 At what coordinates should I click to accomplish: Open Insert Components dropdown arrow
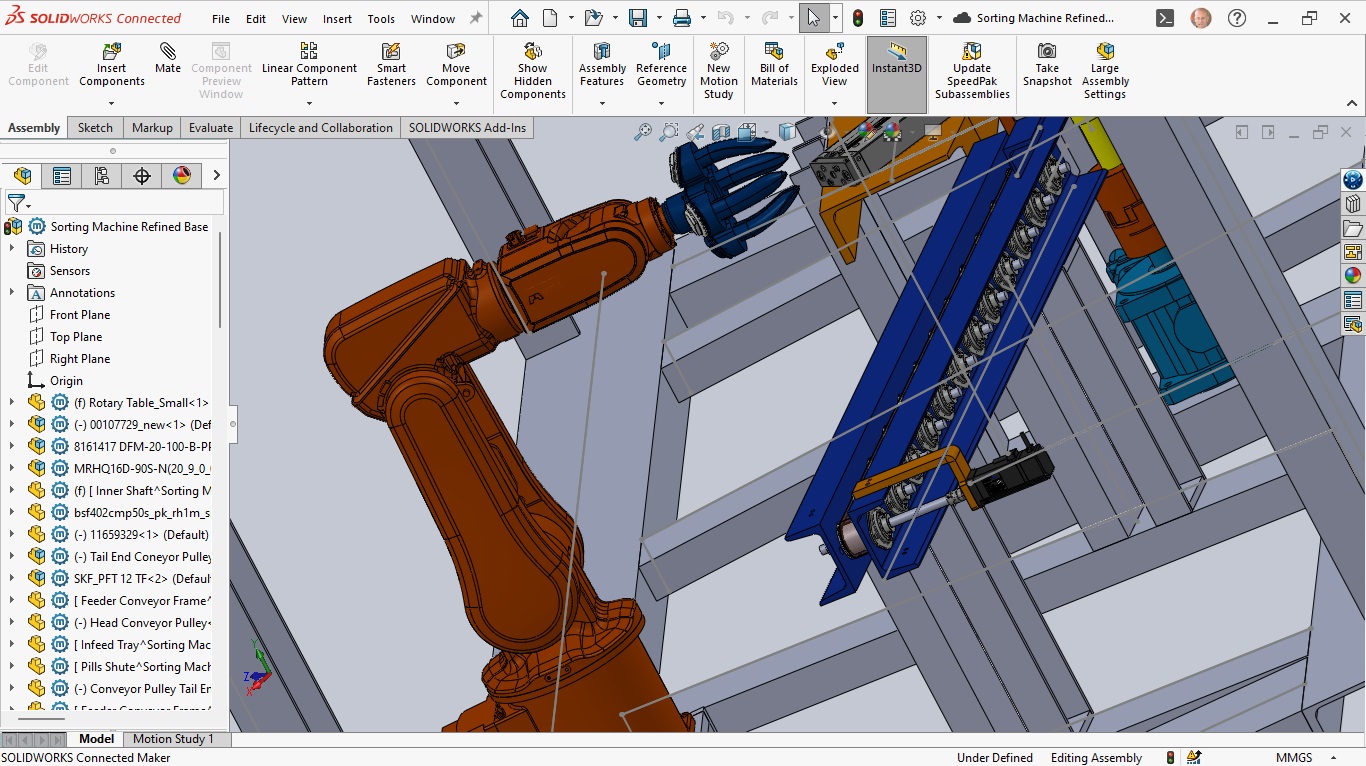coord(112,103)
